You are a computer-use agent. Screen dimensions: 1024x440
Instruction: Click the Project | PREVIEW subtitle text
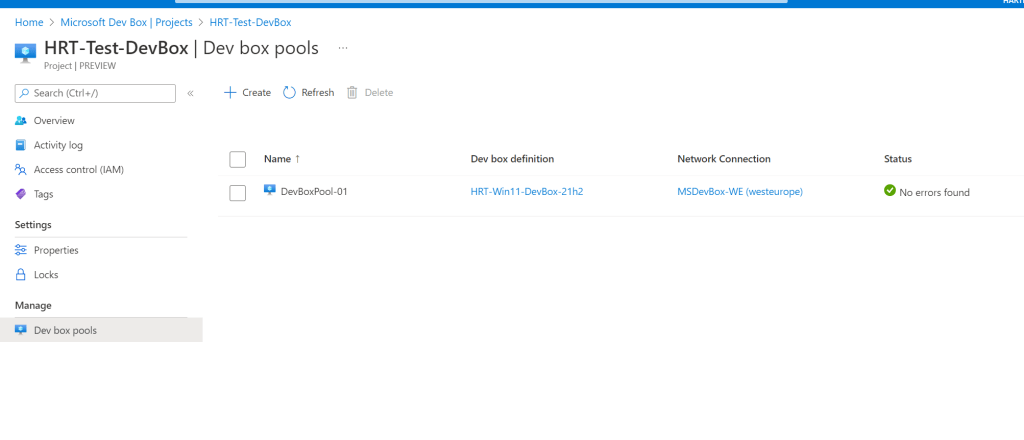[x=80, y=65]
